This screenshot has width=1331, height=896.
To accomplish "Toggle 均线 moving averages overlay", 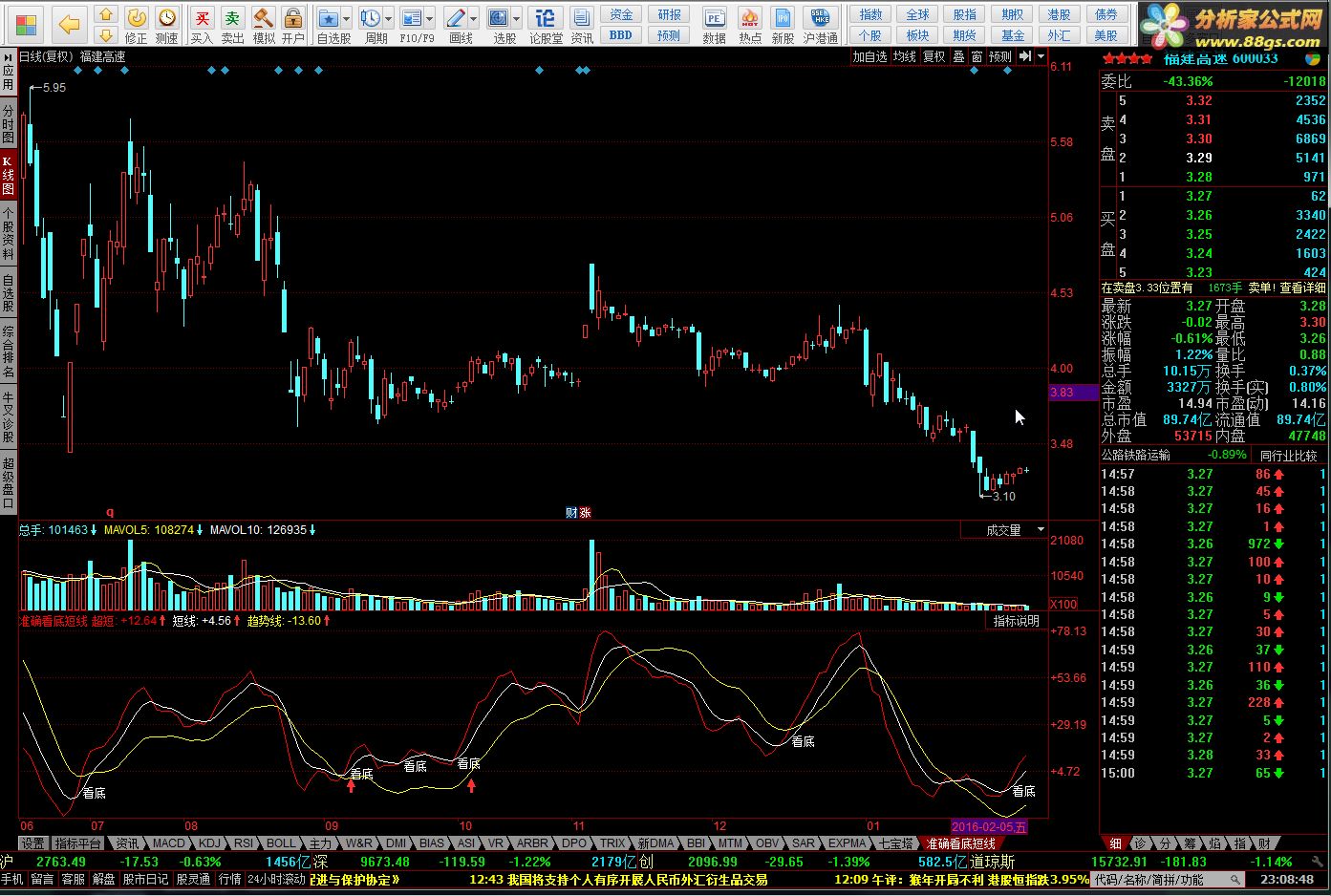I will [x=904, y=56].
